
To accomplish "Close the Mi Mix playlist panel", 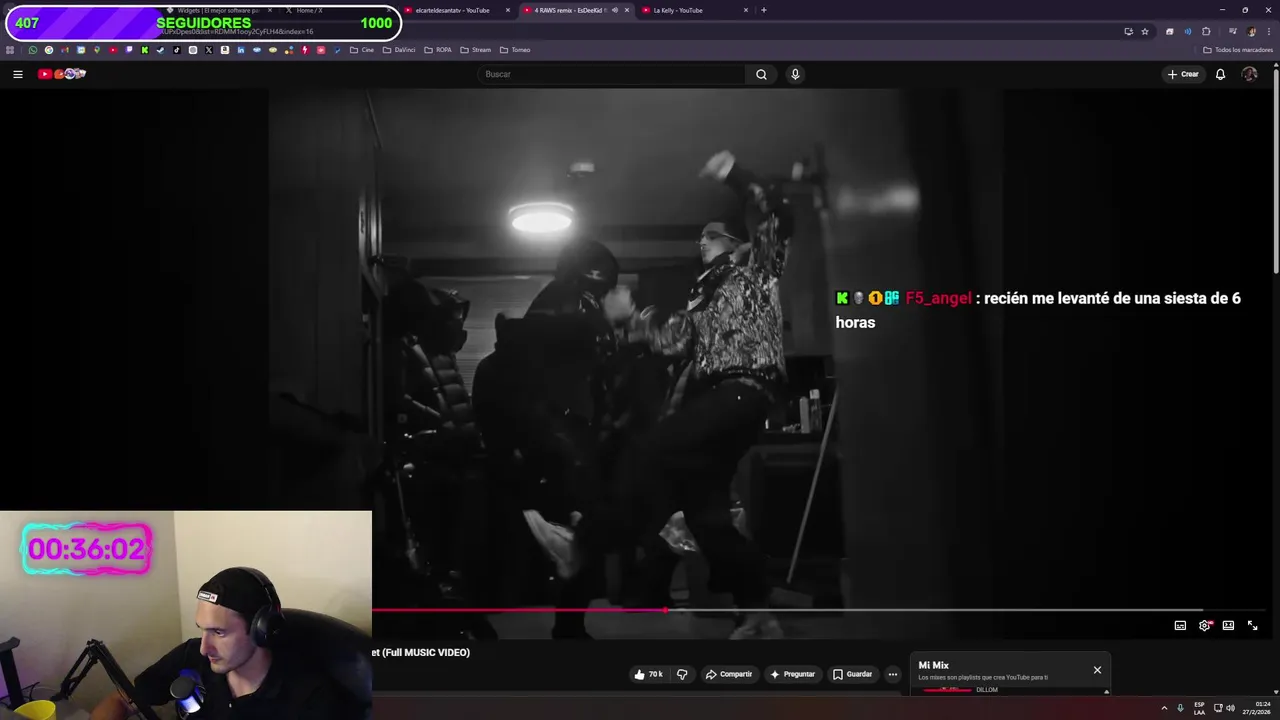I will point(1097,670).
